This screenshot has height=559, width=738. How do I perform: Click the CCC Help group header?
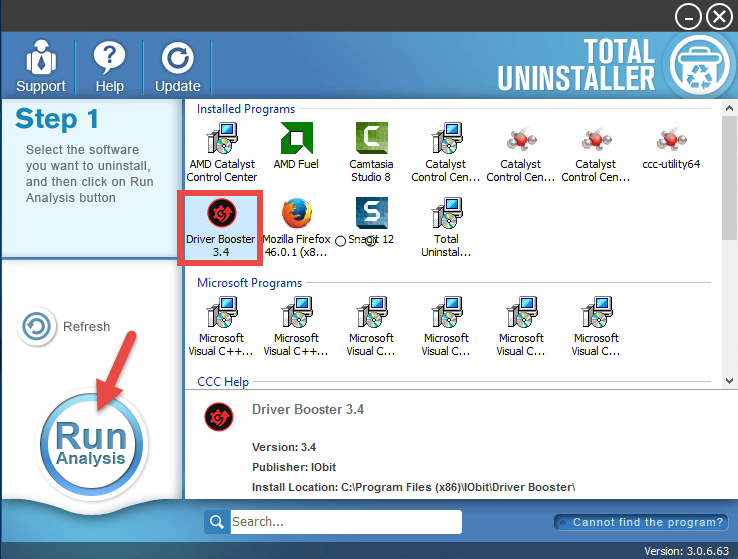223,382
